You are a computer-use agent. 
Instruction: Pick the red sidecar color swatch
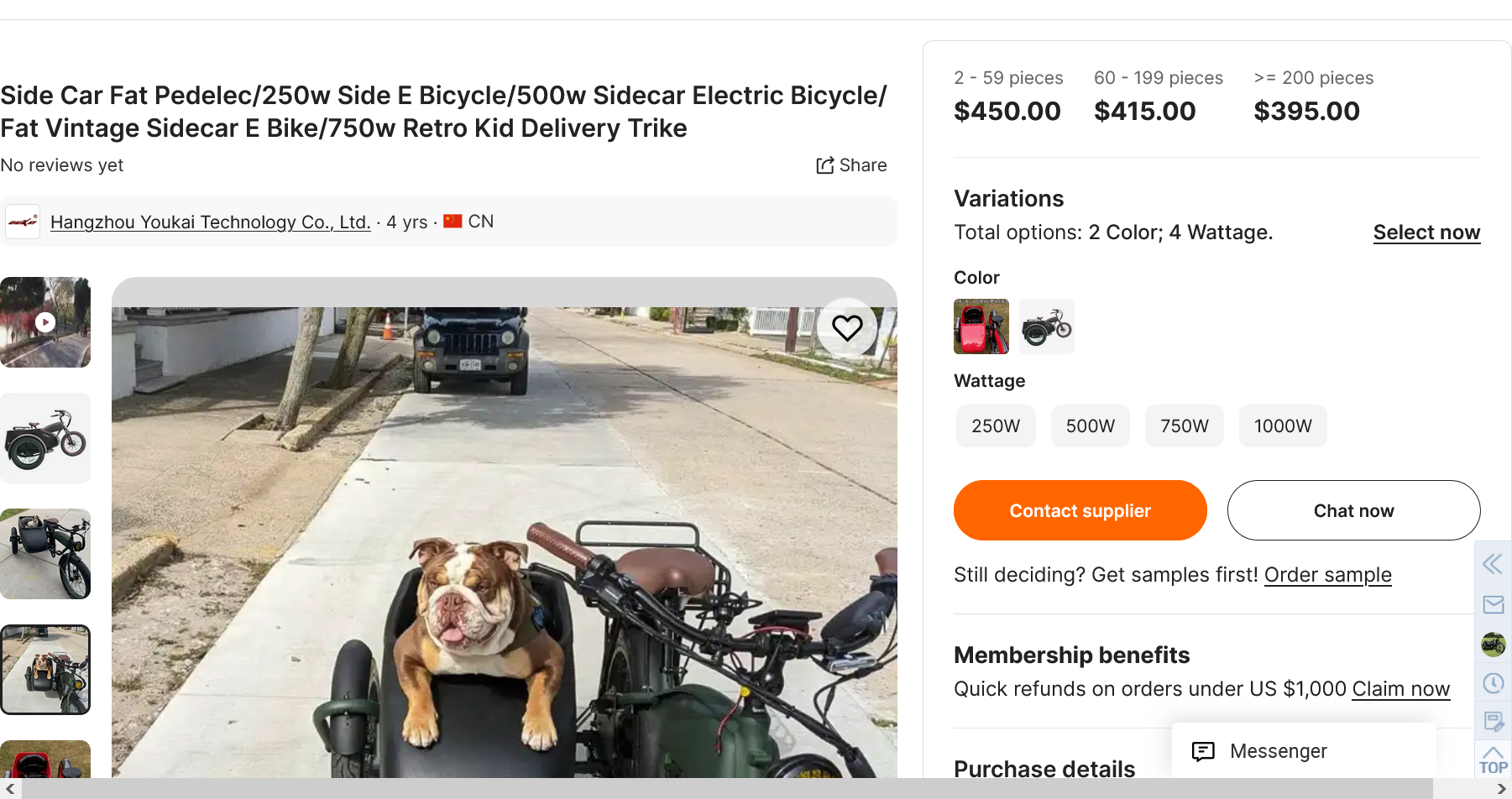click(x=981, y=326)
